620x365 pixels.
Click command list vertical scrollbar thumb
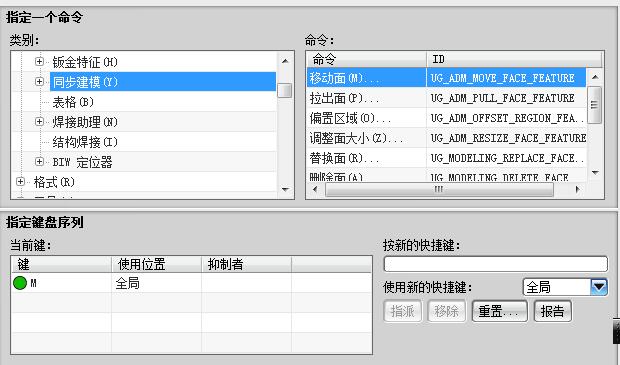595,105
